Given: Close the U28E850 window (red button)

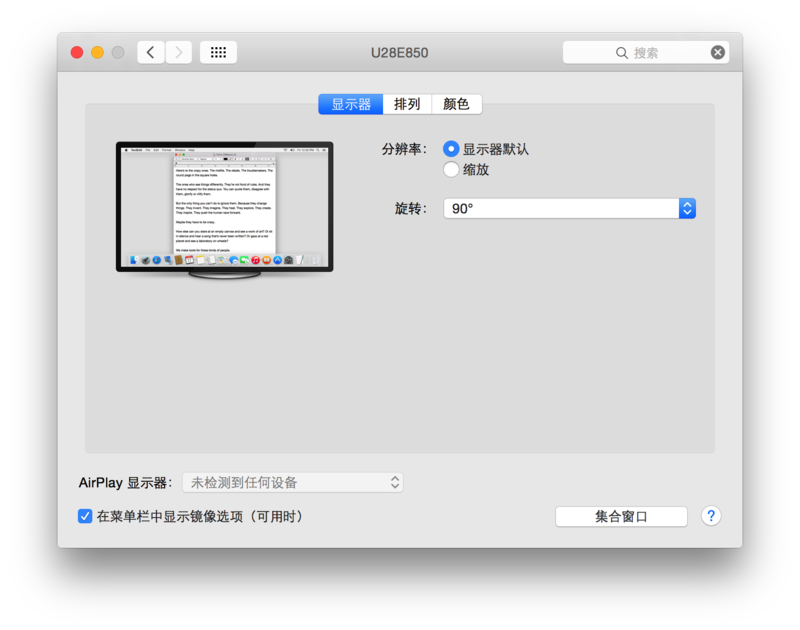Looking at the screenshot, I should pyautogui.click(x=77, y=53).
